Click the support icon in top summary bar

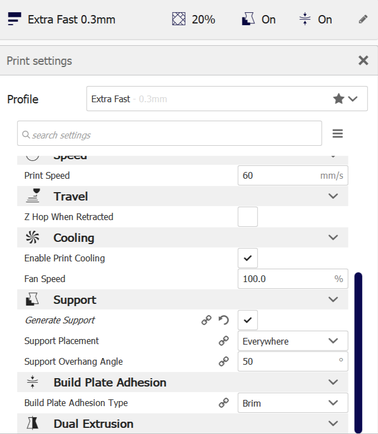click(x=248, y=19)
